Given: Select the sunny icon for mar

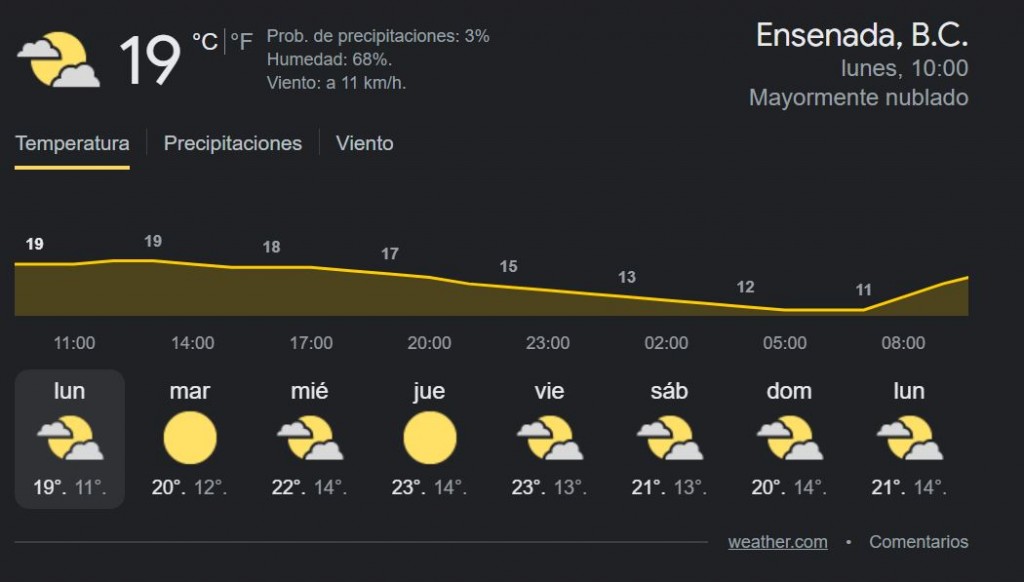Looking at the screenshot, I should click(x=190, y=438).
